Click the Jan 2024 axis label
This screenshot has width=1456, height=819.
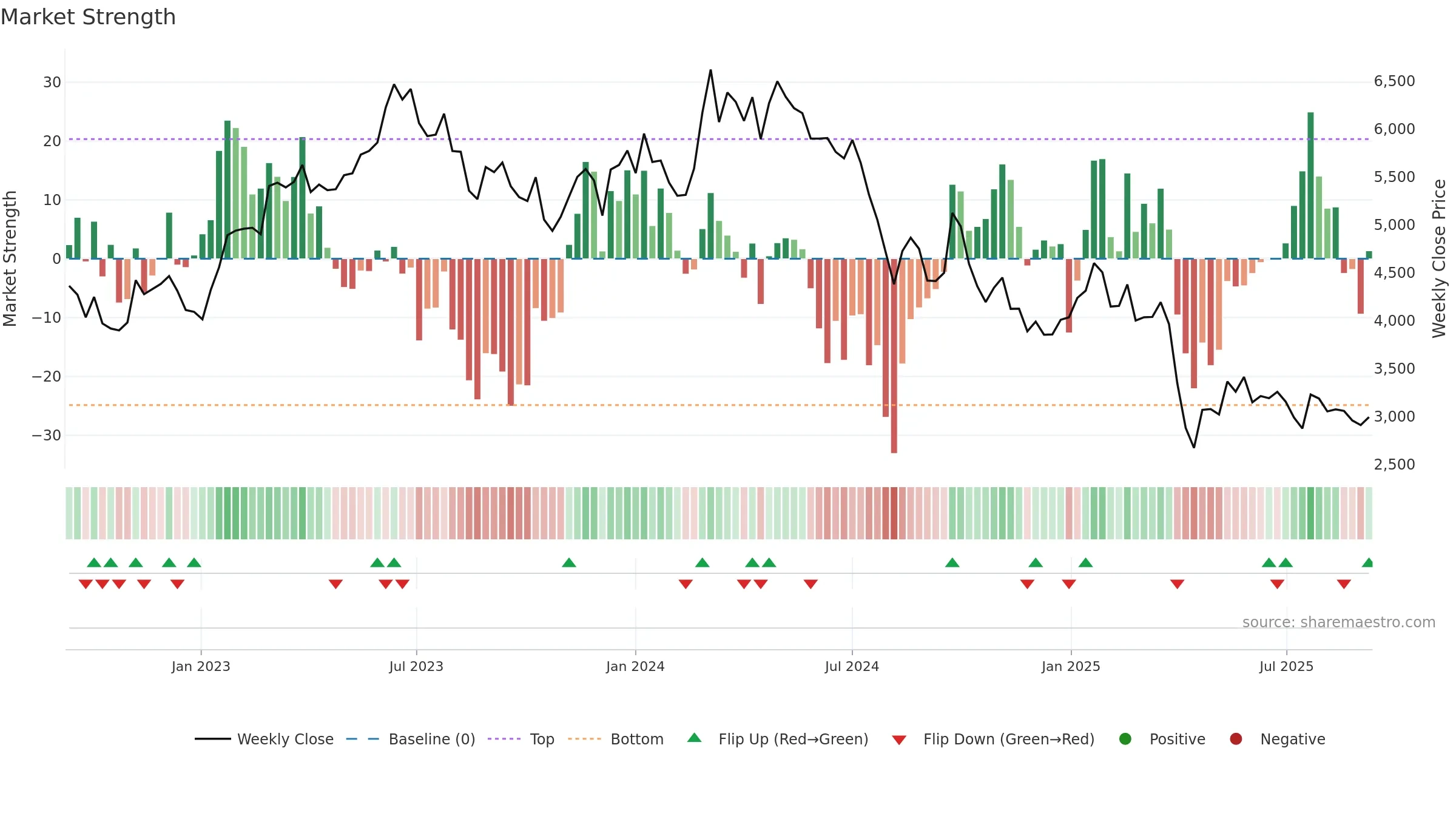[635, 666]
